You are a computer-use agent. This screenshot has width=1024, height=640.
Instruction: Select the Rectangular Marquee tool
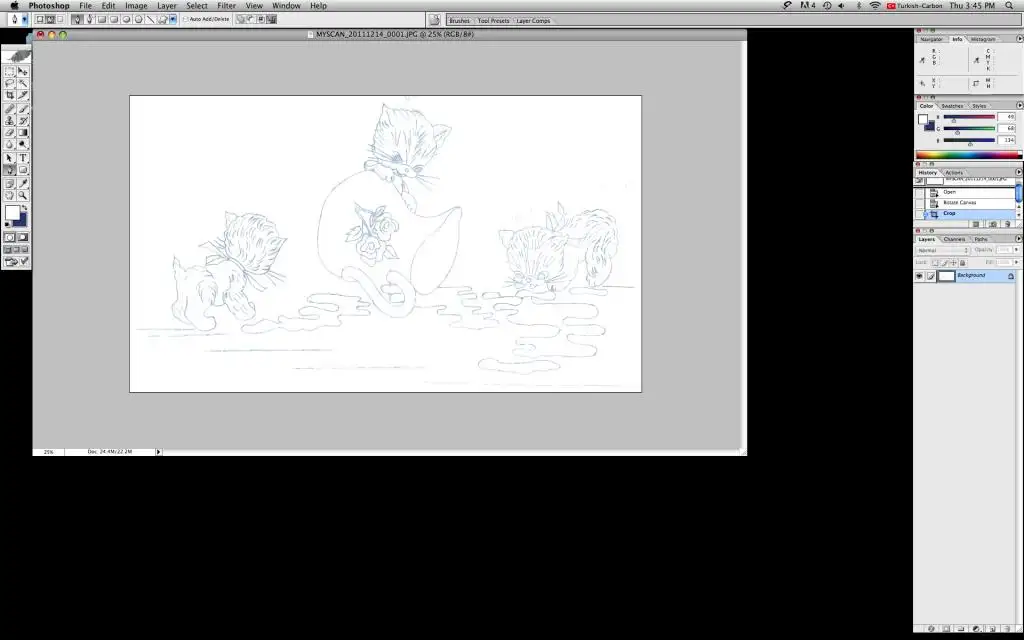[10, 72]
